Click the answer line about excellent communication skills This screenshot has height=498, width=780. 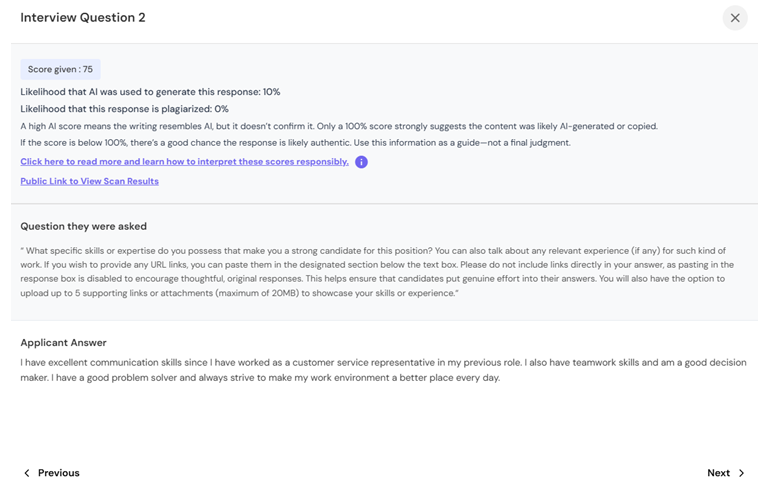(x=384, y=363)
